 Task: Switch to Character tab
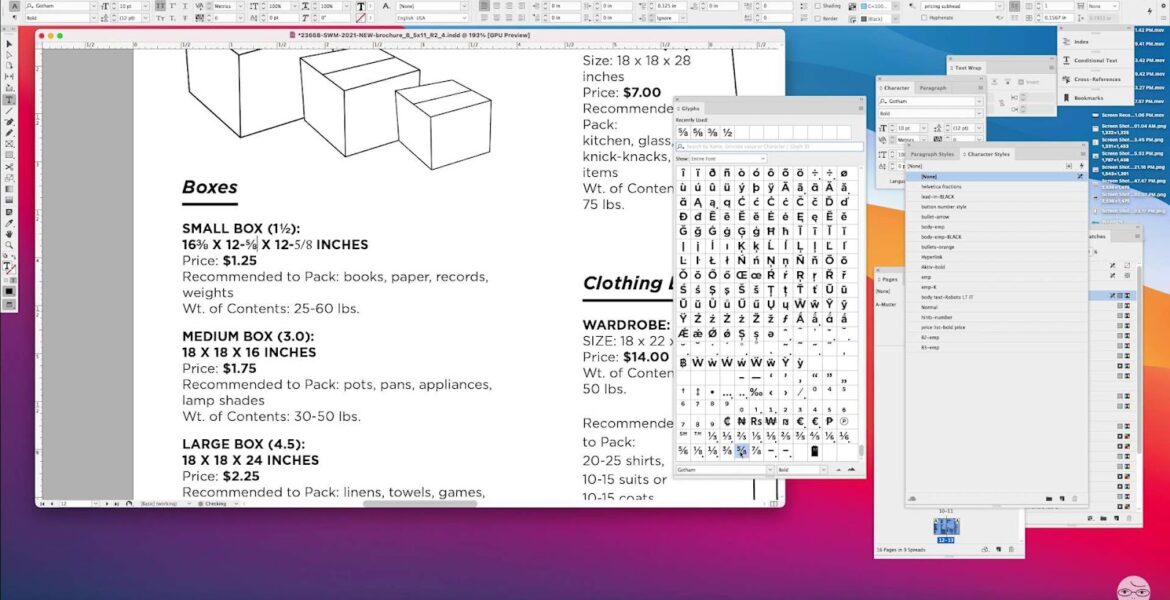[x=895, y=88]
